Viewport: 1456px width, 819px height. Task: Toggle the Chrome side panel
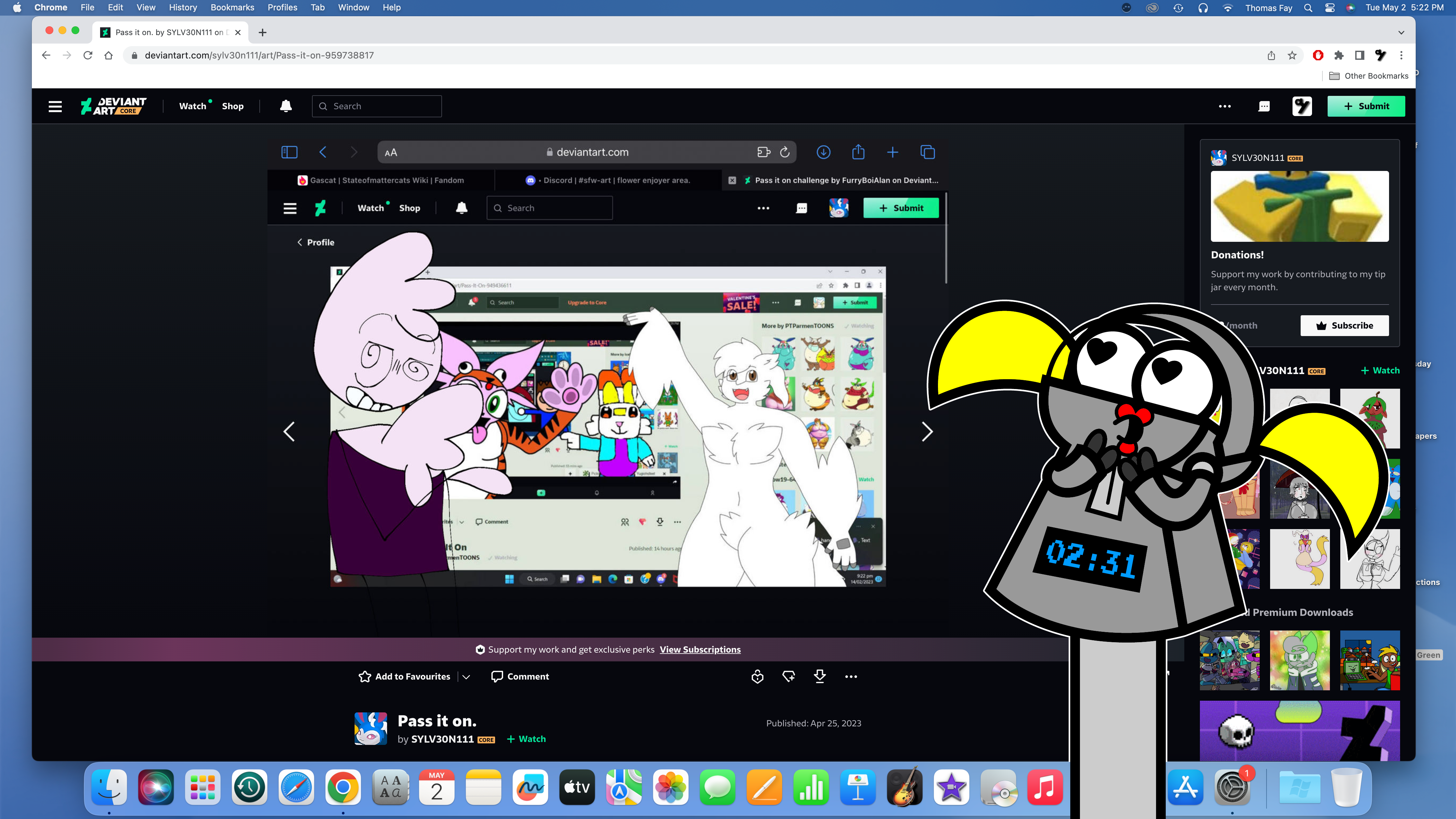click(x=1359, y=55)
